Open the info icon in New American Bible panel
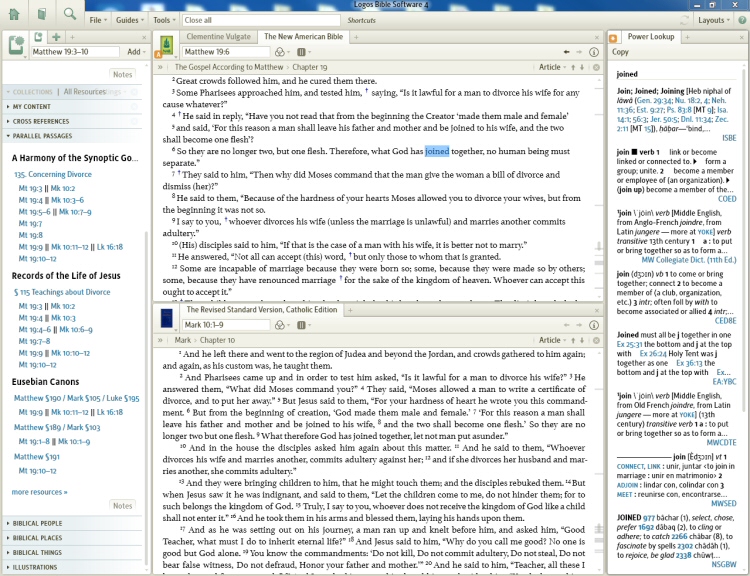The image size is (750, 576). (594, 51)
